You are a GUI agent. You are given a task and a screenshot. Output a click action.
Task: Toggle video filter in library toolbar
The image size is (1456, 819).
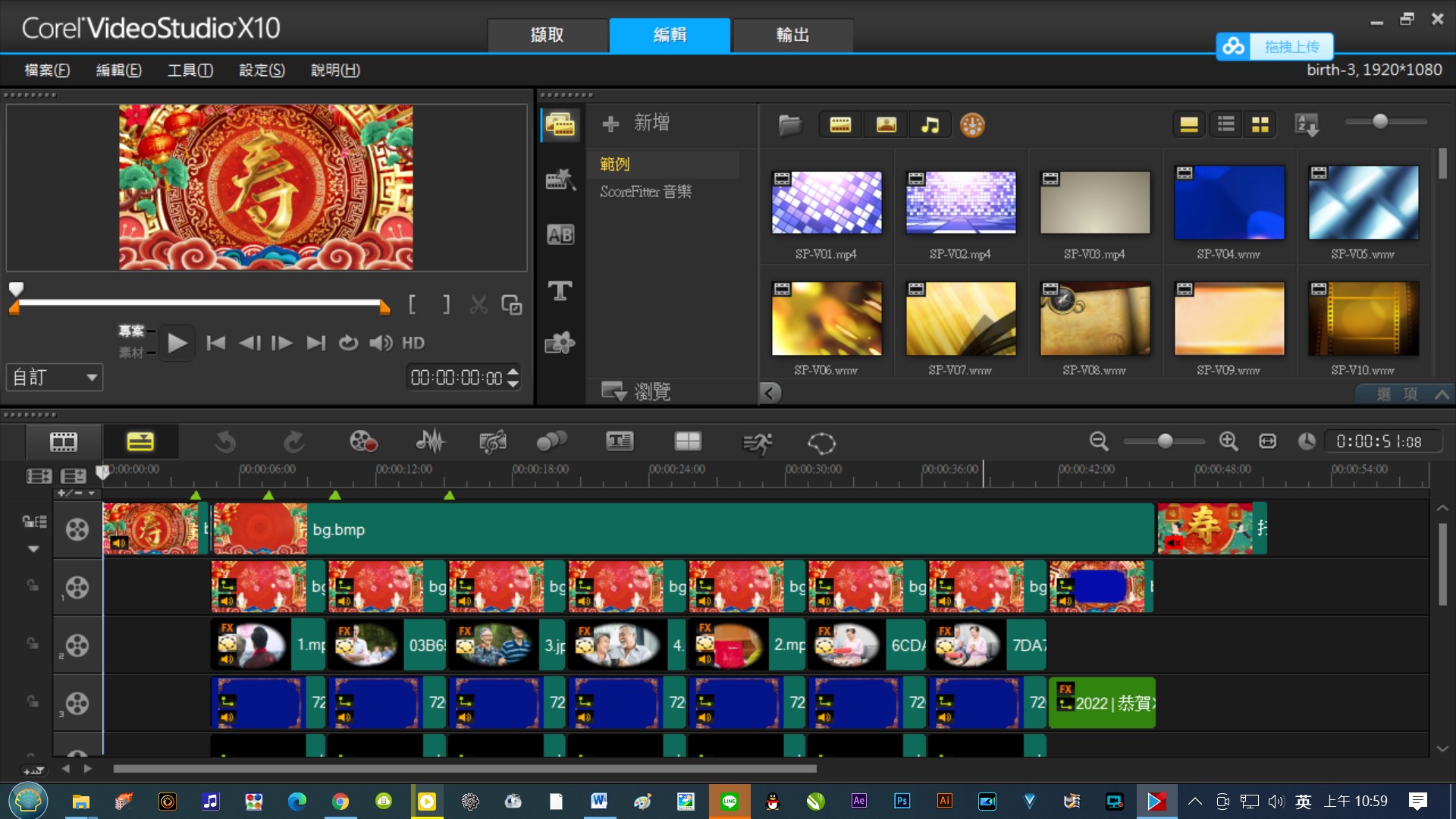(840, 124)
